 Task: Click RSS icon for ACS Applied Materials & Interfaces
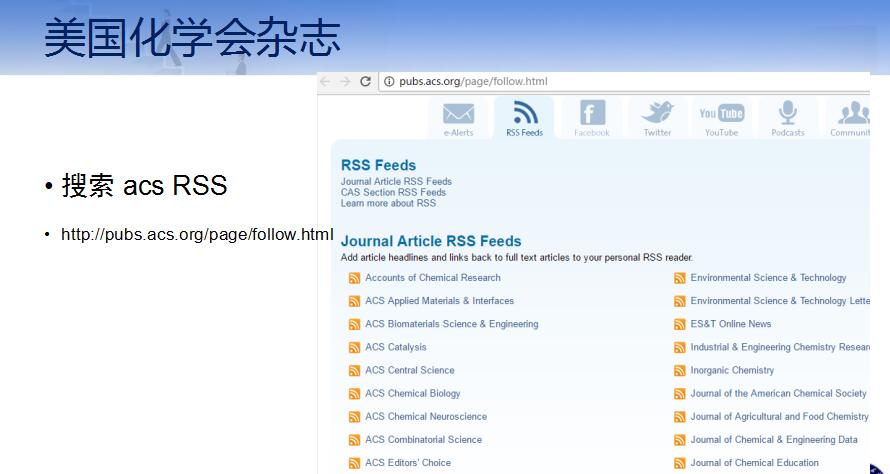(354, 301)
